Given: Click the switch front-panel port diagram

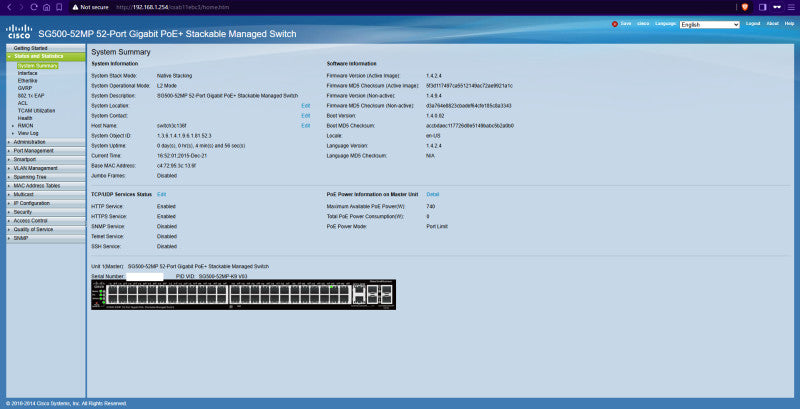Looking at the screenshot, I should (243, 294).
